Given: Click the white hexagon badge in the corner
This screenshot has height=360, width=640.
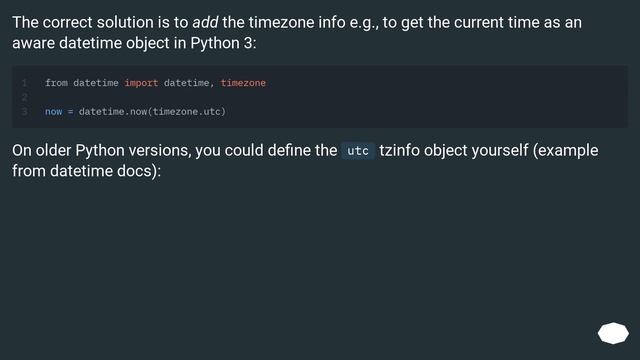Looking at the screenshot, I should tap(613, 333).
